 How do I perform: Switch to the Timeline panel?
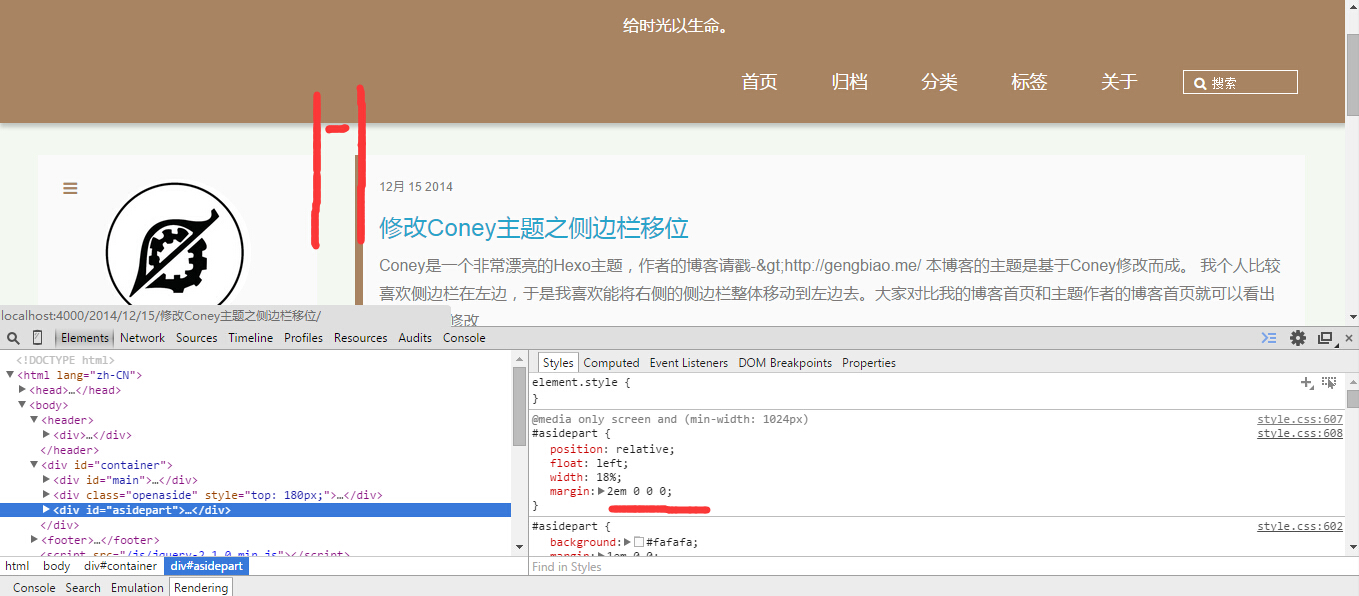251,338
